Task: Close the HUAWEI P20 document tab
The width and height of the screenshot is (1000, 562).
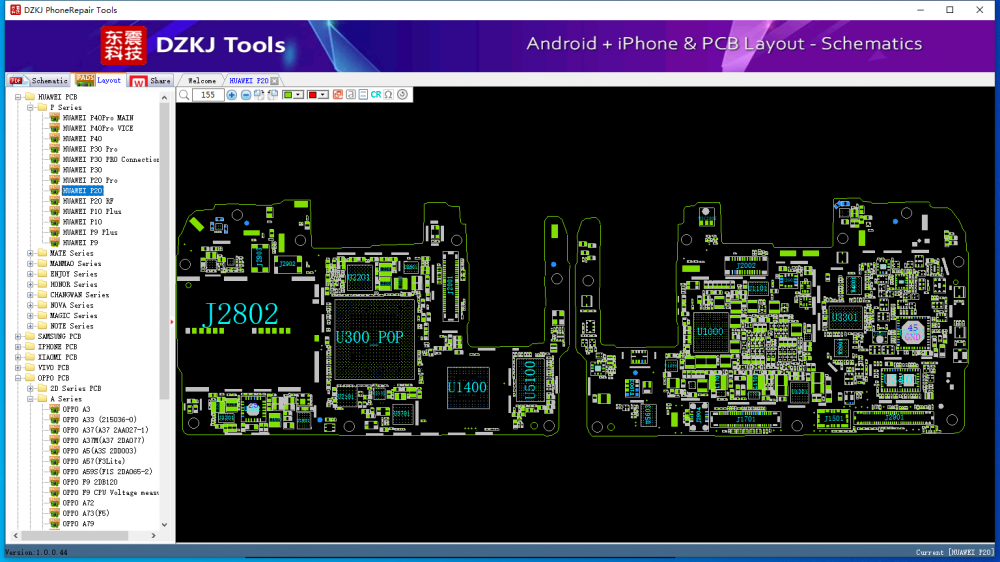Action: click(275, 81)
